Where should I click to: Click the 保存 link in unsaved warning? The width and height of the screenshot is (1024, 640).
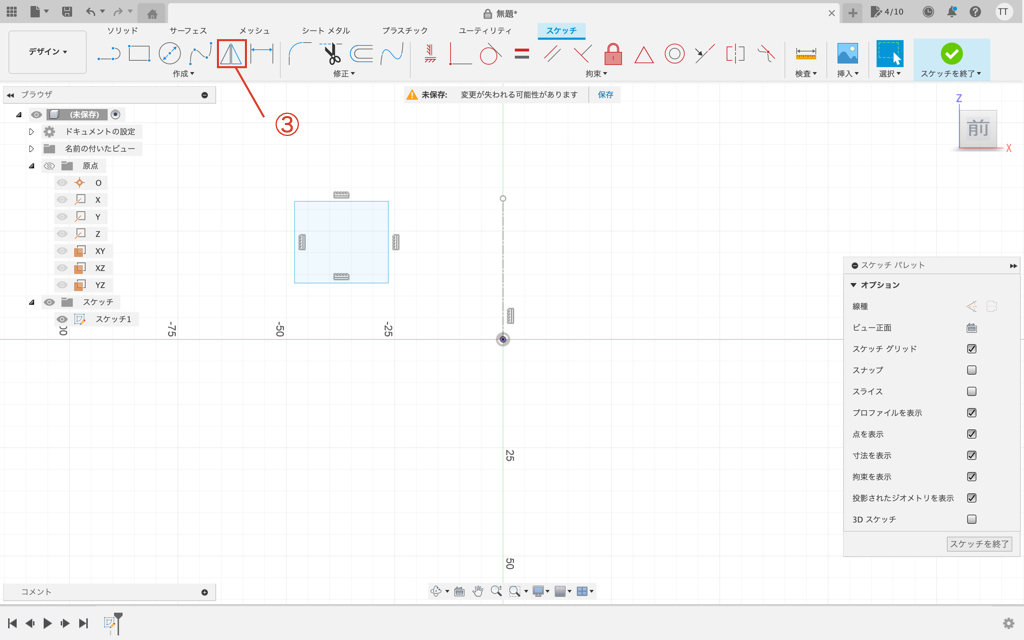[605, 95]
